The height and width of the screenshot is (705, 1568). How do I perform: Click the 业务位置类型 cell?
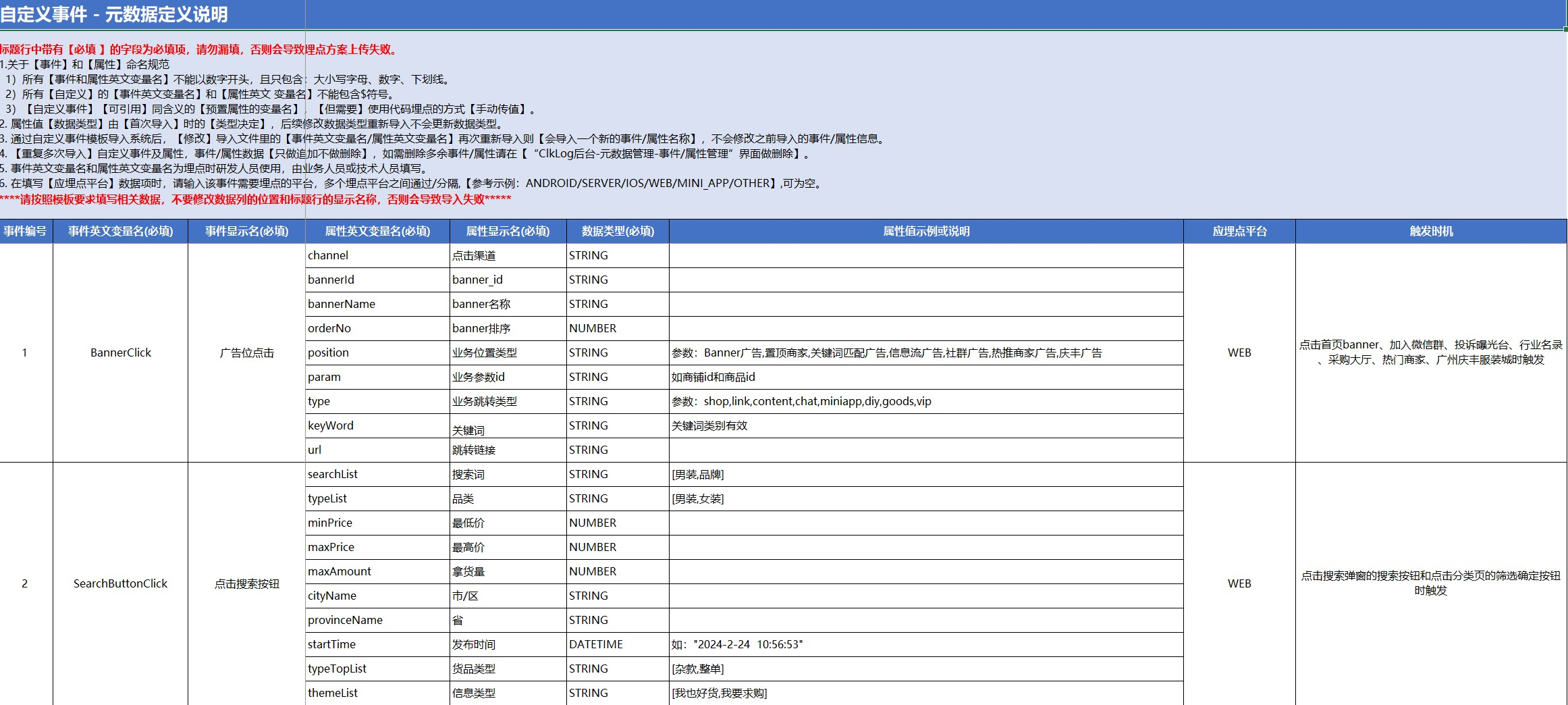(x=508, y=352)
